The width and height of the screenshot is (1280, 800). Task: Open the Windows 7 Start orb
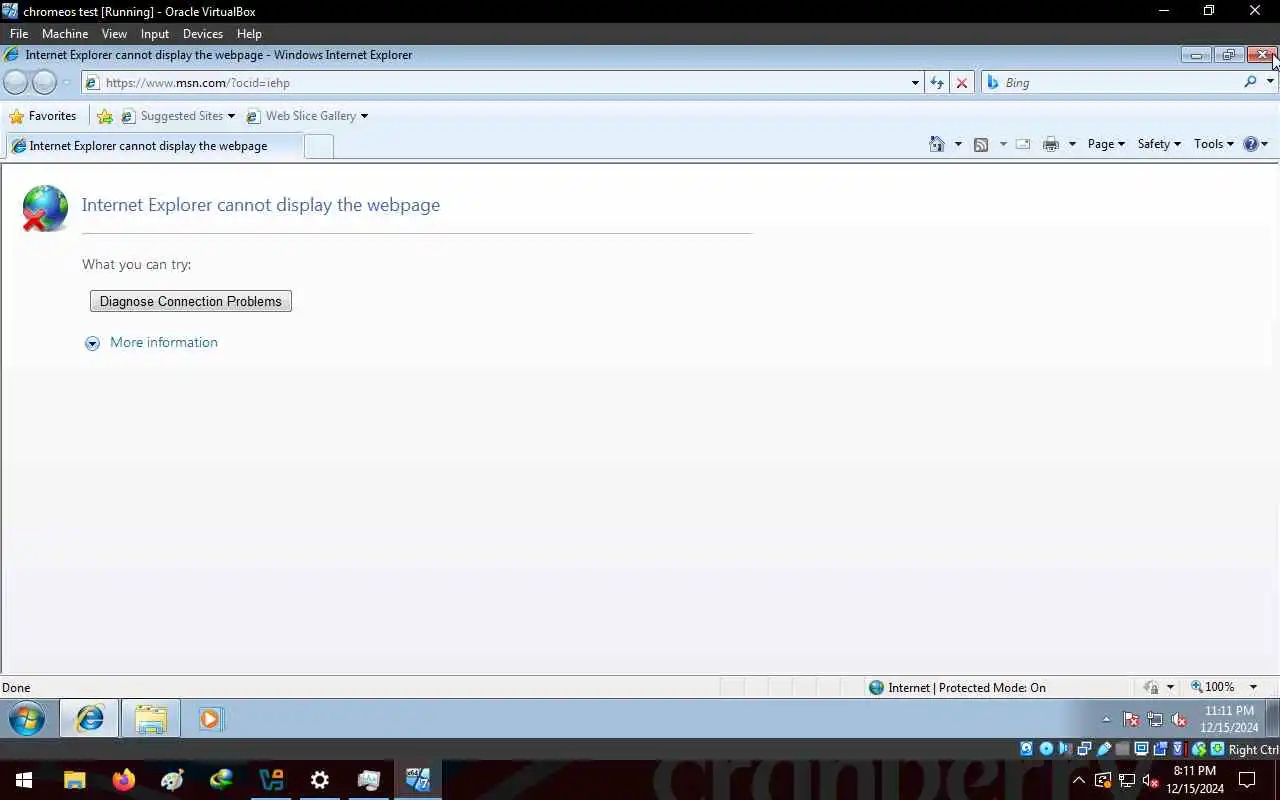pos(27,718)
